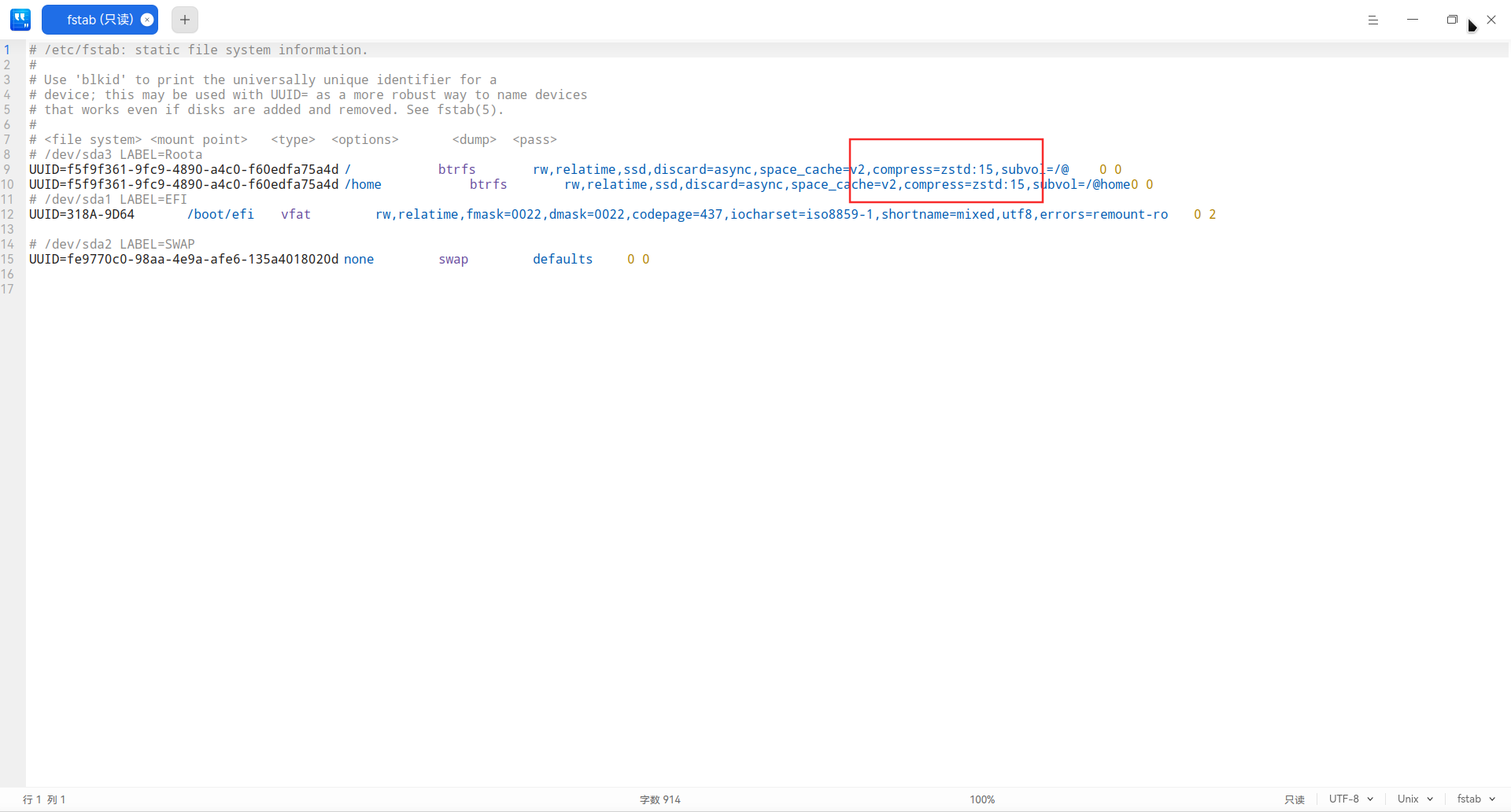Click the 100% zoom level indicator
The width and height of the screenshot is (1511, 812).
(x=982, y=799)
